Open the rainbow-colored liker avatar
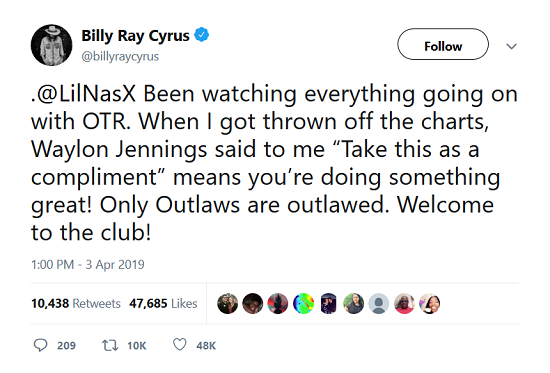Viewport: 550px width, 373px height. (x=303, y=304)
